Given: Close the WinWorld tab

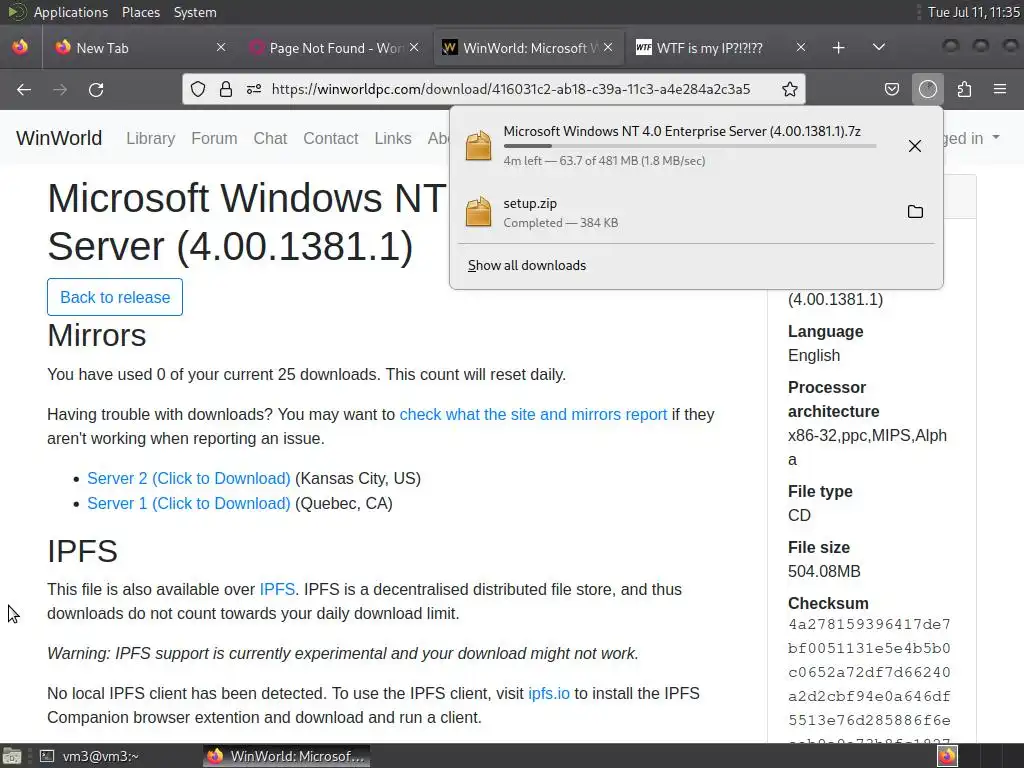Looking at the screenshot, I should [608, 48].
